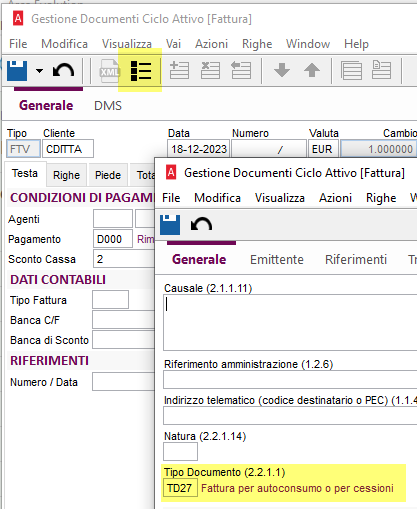Switch to the Emittente tab
The image size is (417, 509).
tap(277, 260)
